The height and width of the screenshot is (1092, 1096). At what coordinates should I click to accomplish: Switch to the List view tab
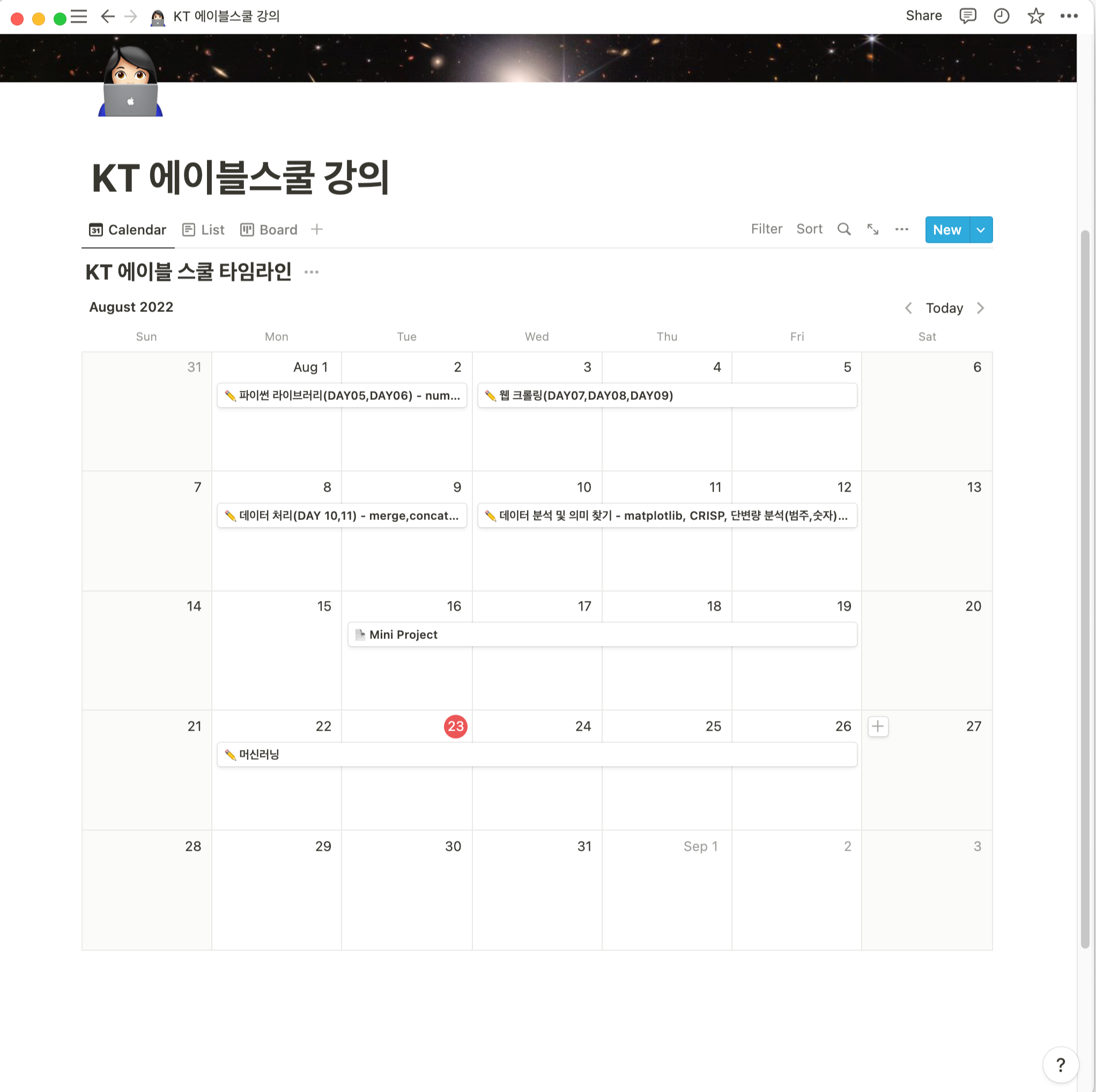(203, 230)
